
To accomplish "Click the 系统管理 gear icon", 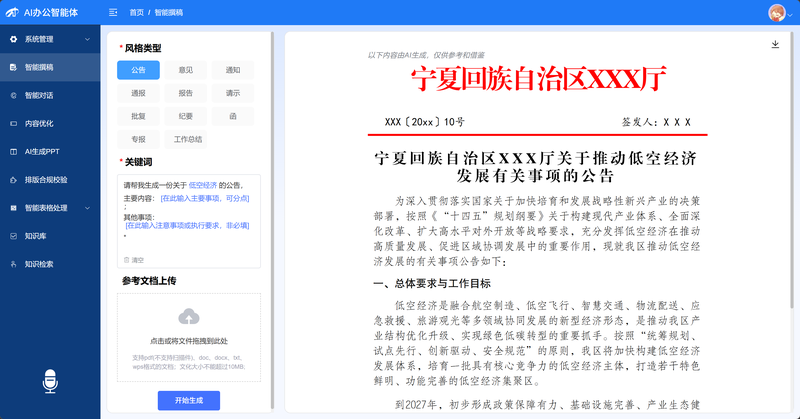I will 13,39.
